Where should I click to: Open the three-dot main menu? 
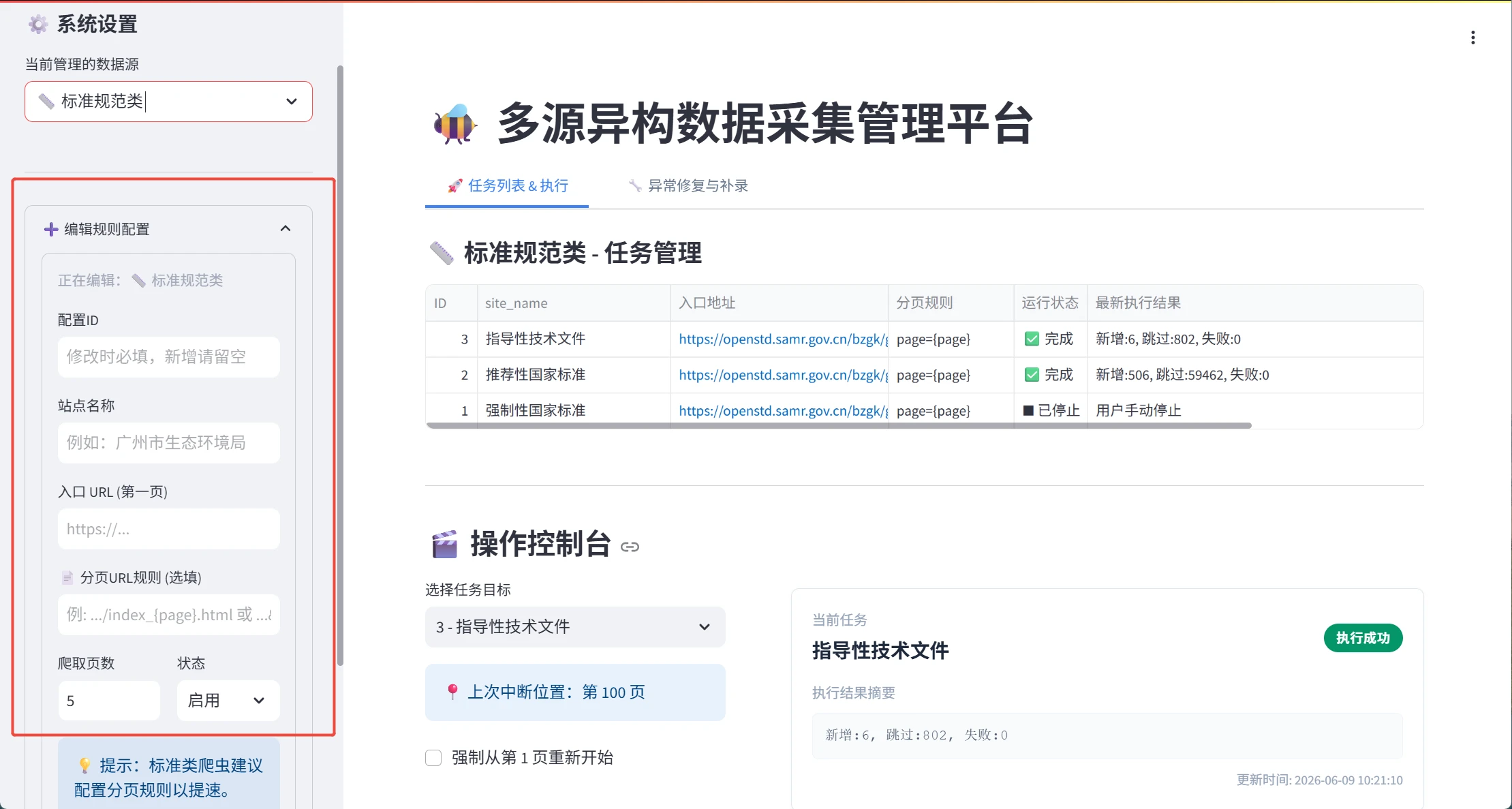pyautogui.click(x=1472, y=37)
